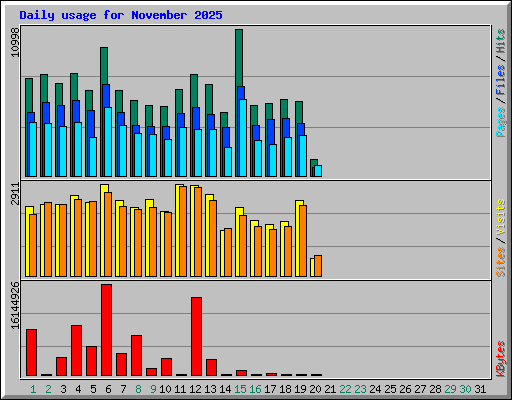
Task: Click the green day label 1
Action: (x=33, y=389)
